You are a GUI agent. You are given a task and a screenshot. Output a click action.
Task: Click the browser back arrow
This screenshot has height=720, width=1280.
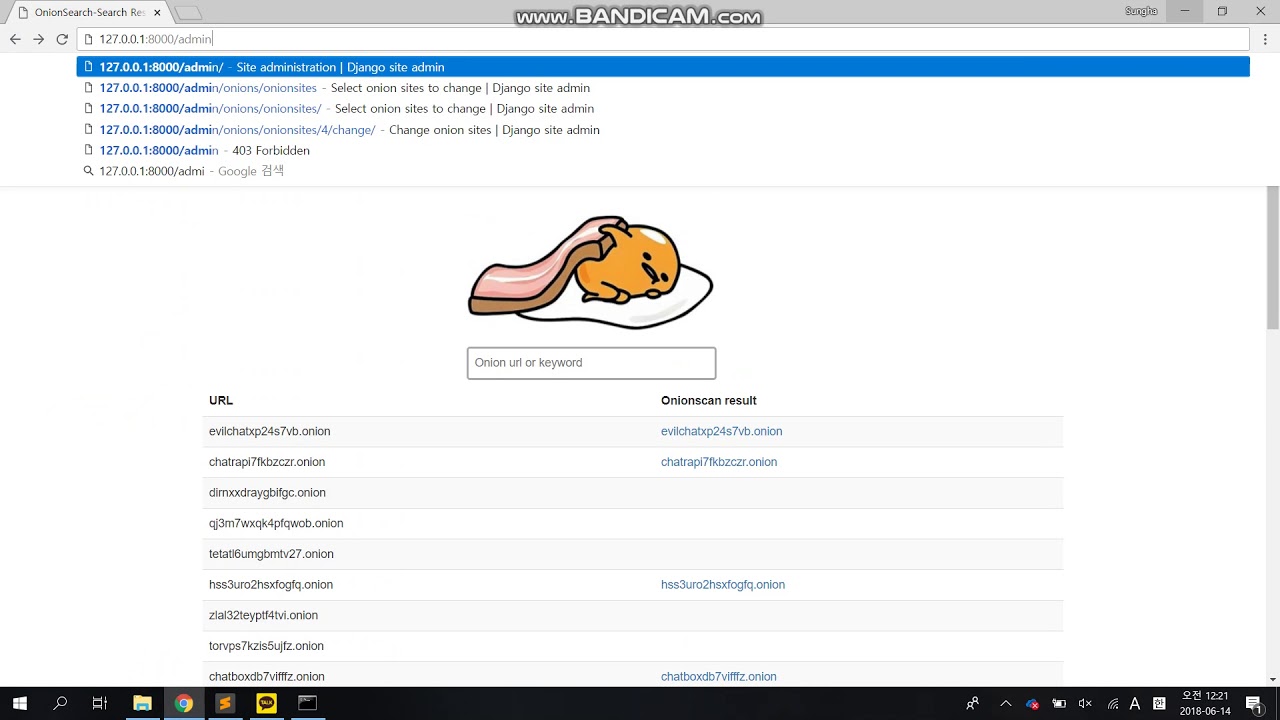click(x=15, y=39)
